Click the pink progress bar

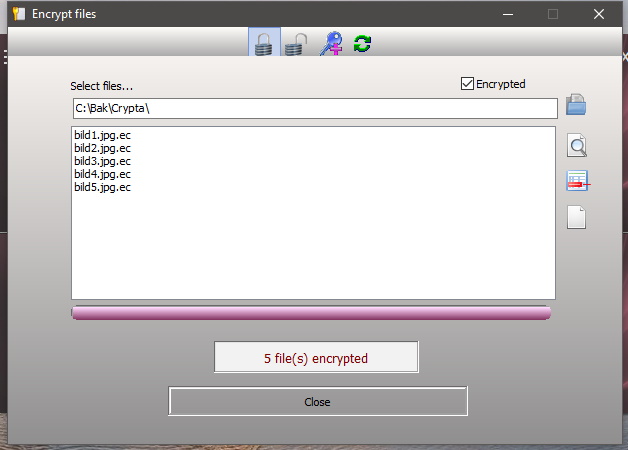pos(311,313)
